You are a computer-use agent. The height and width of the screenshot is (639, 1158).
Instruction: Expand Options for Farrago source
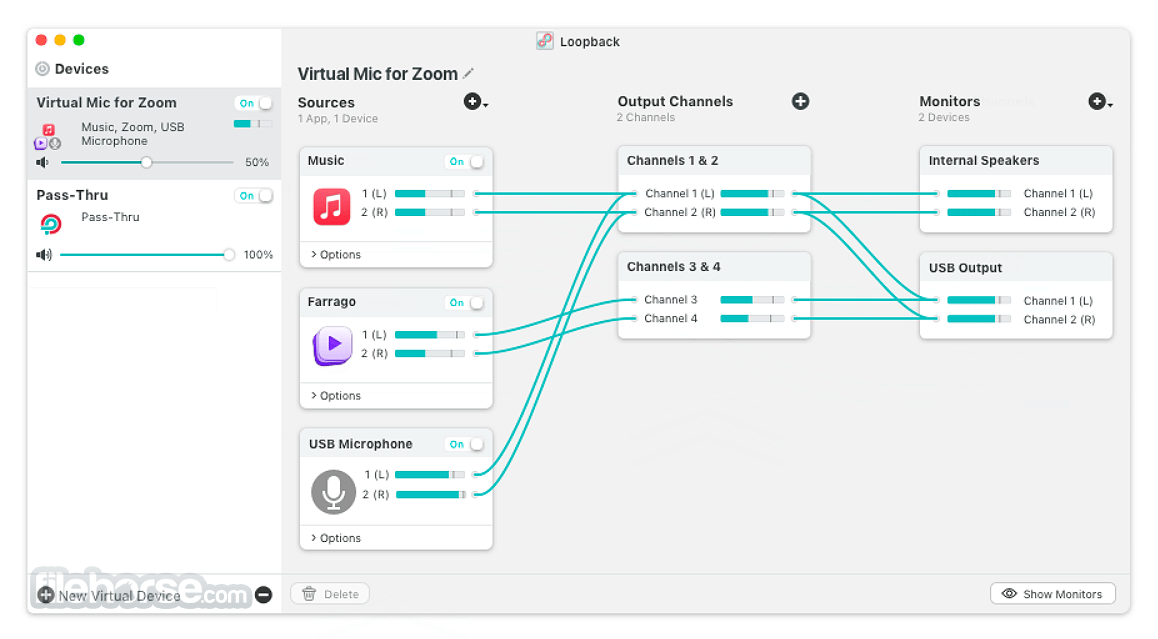[336, 395]
